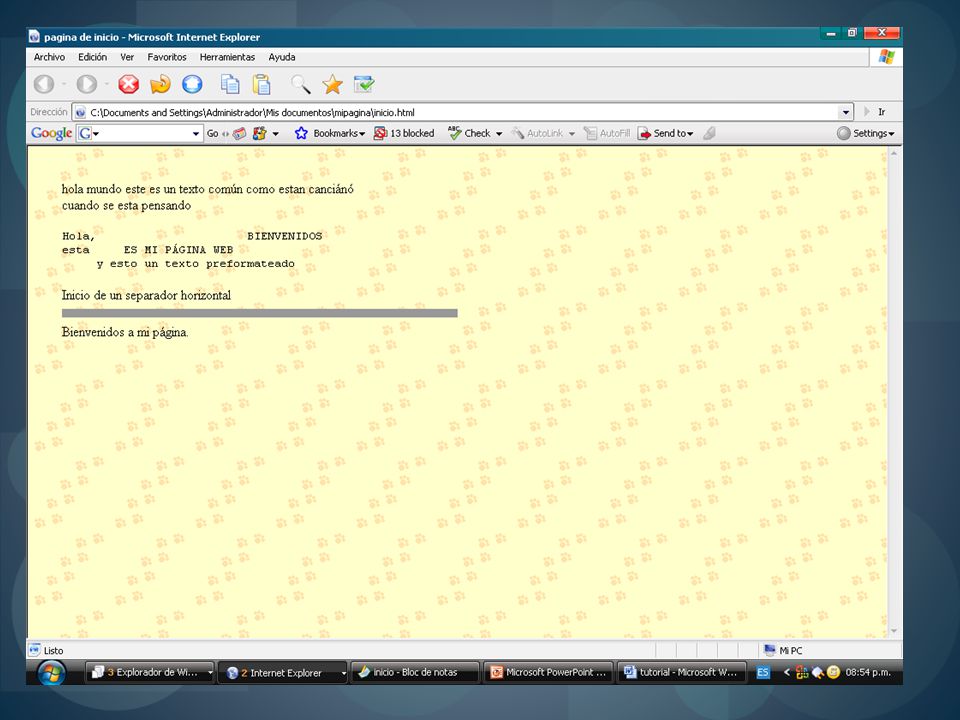The image size is (960, 720).
Task: Click the address bar path field
Action: tap(462, 112)
